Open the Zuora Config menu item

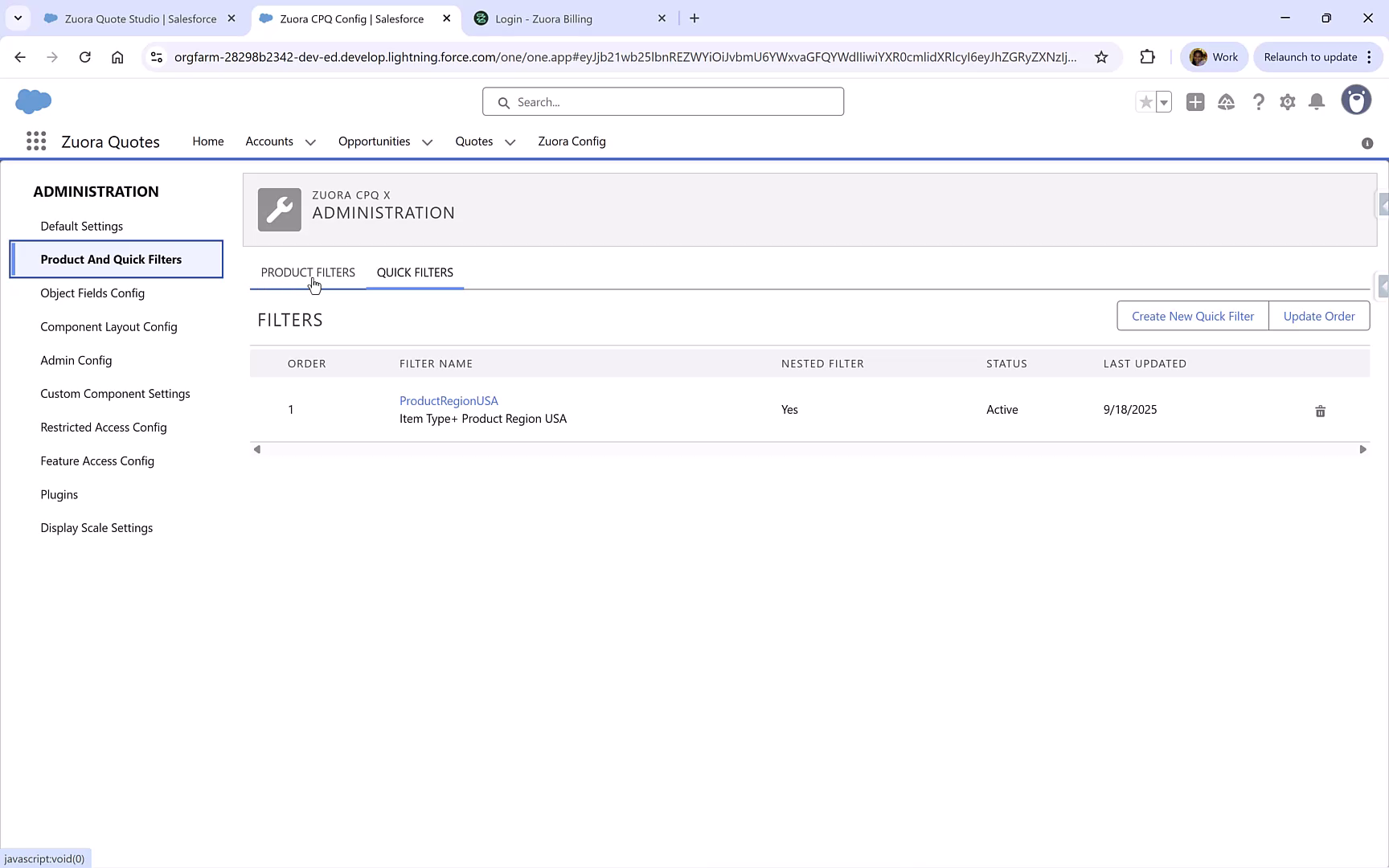(x=572, y=141)
